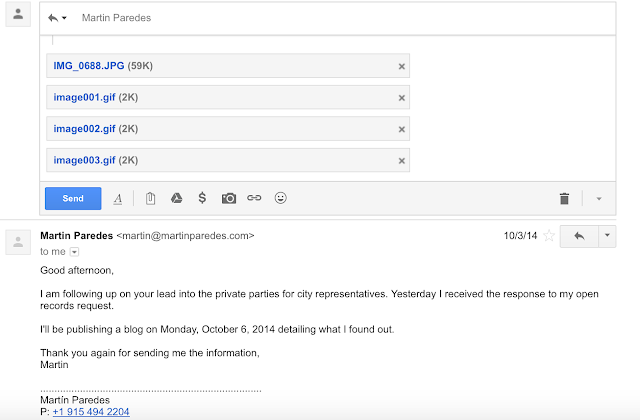Click the reply arrow button on message
The image size is (640, 420).
pos(578,236)
